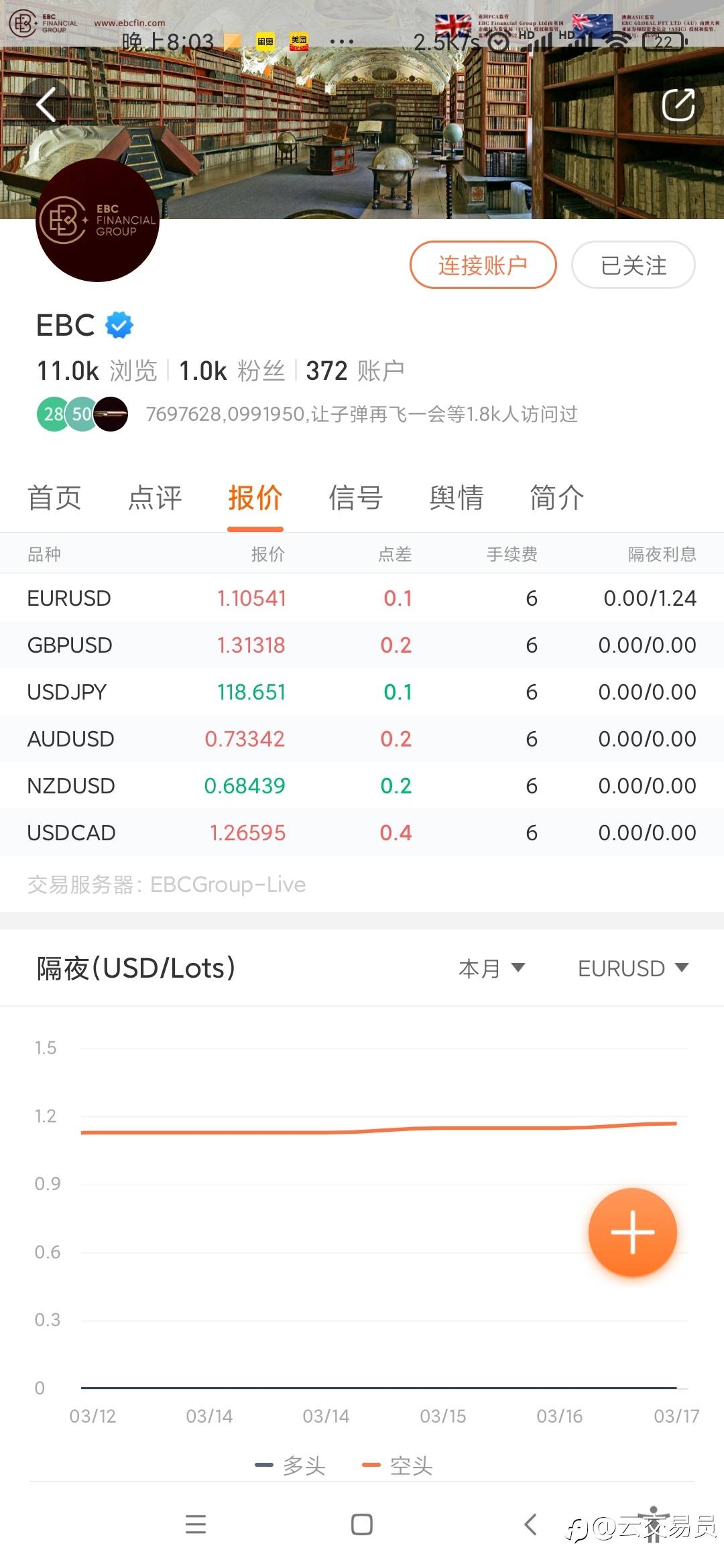This screenshot has height=1568, width=724.
Task: Tap the Android home square icon
Action: pos(362,1524)
